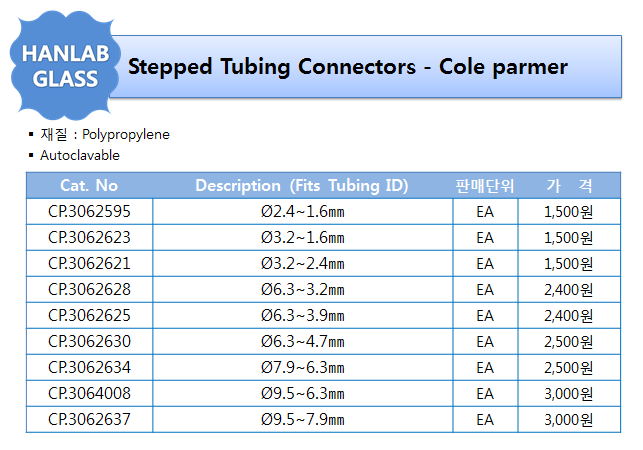643x450 pixels.
Task: Click the 2,400원 price for CP.3062628
Action: tap(568, 290)
